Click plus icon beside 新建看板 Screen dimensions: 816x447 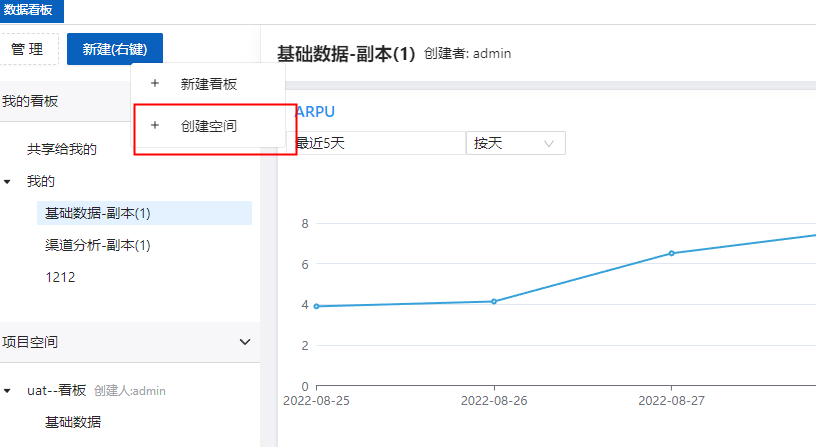point(155,83)
